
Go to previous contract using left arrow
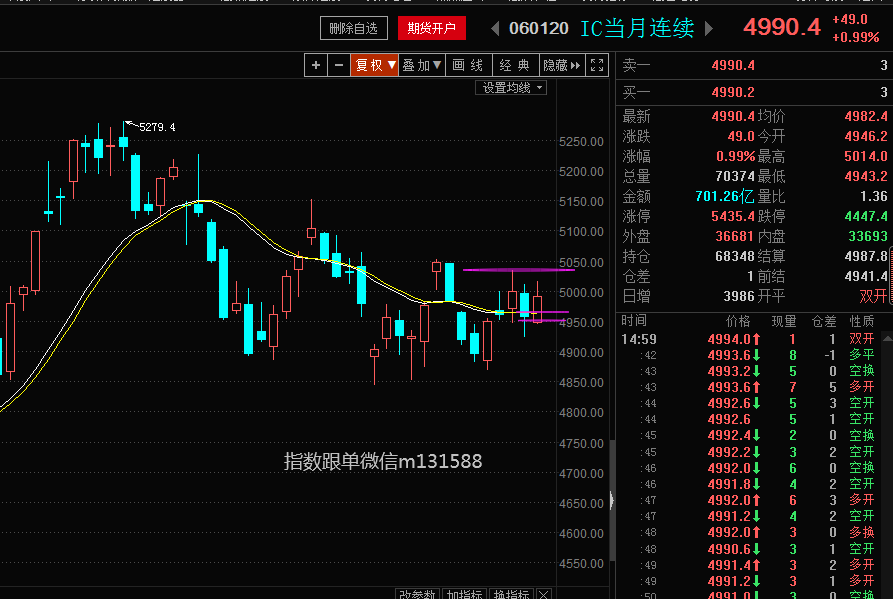pos(495,28)
